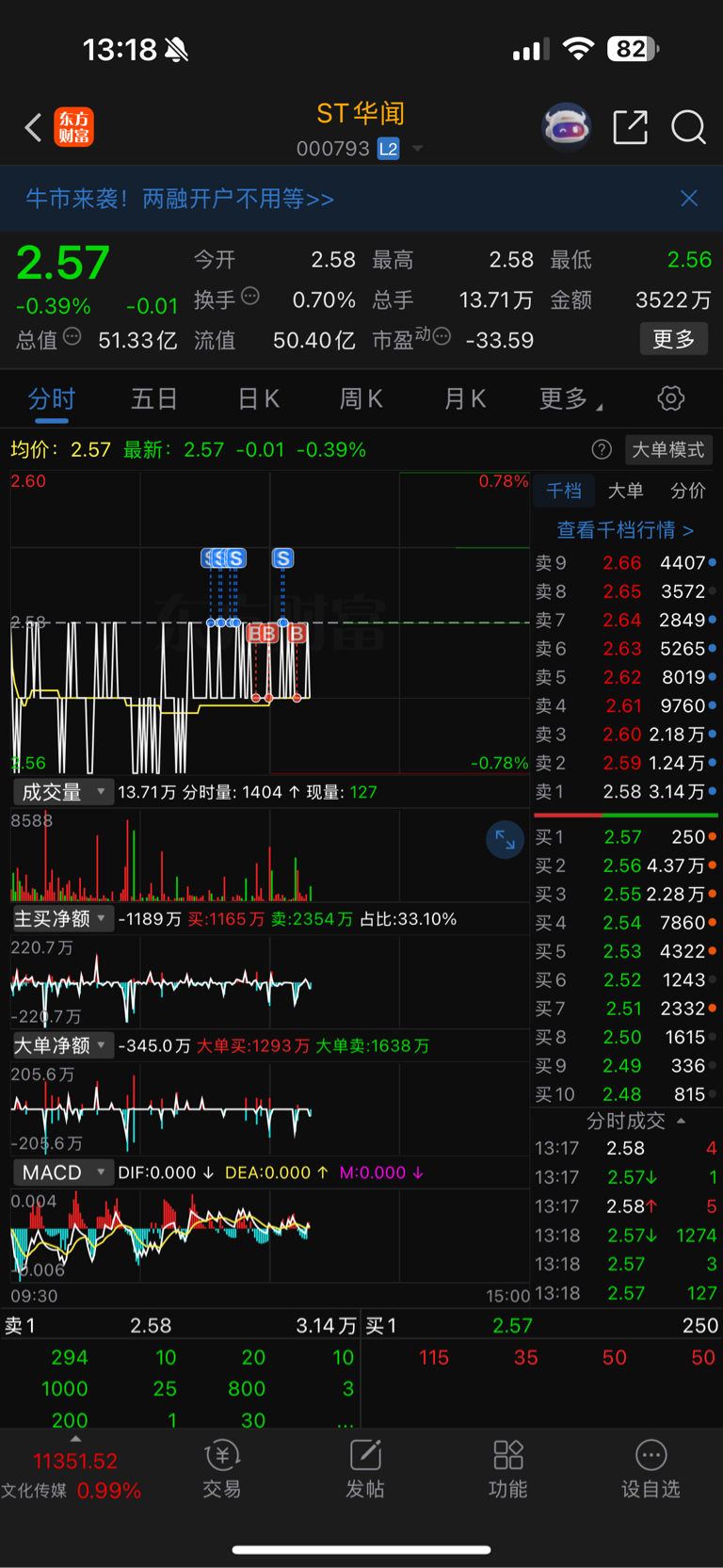The image size is (723, 1568).
Task: Expand the dropdown arrow beside L2
Action: point(417,149)
